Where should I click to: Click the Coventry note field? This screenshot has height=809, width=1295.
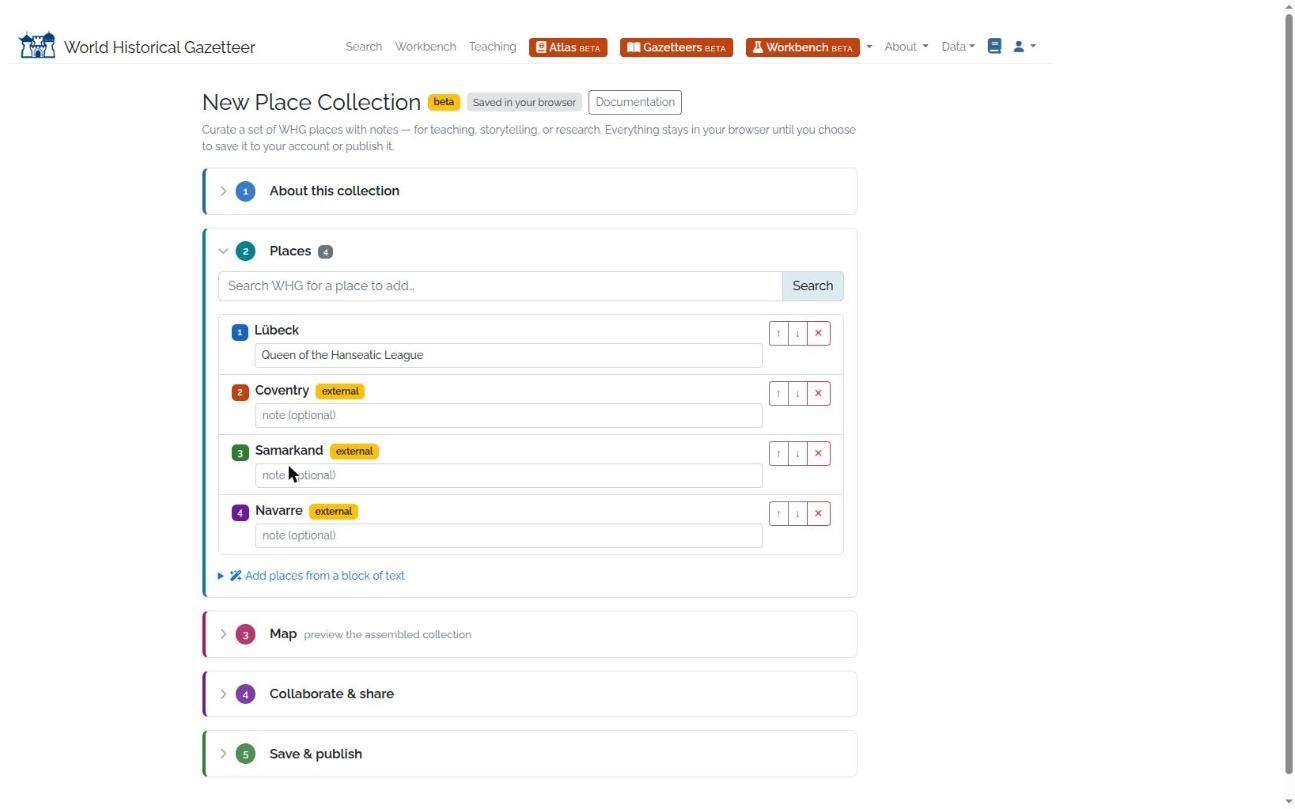(x=508, y=415)
